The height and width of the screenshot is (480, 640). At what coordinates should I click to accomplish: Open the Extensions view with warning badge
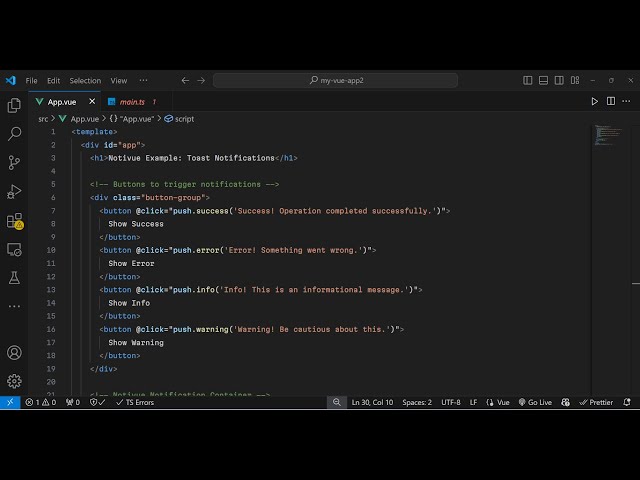[14, 220]
